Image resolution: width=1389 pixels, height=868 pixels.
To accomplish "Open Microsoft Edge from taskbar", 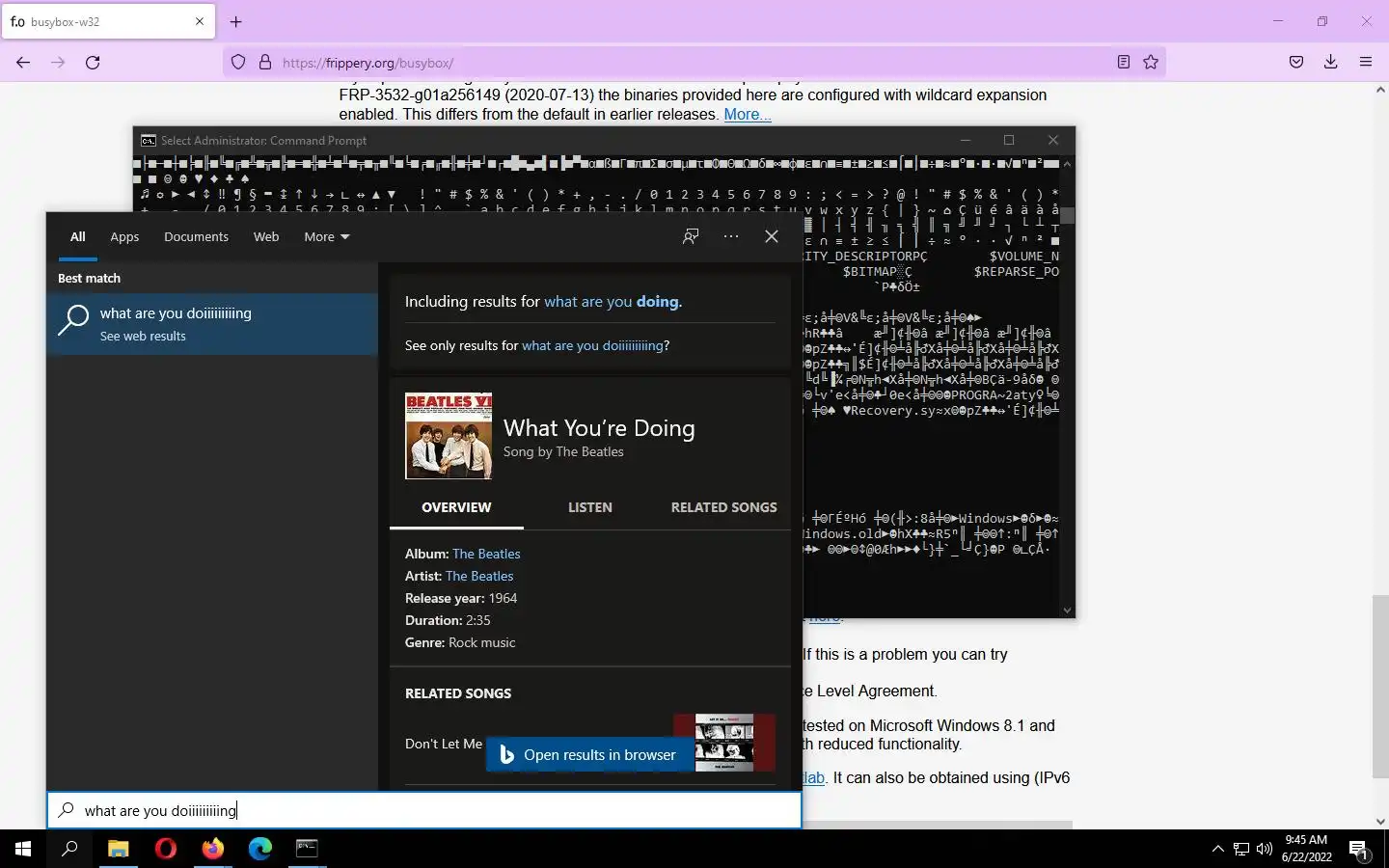I will click(x=259, y=849).
